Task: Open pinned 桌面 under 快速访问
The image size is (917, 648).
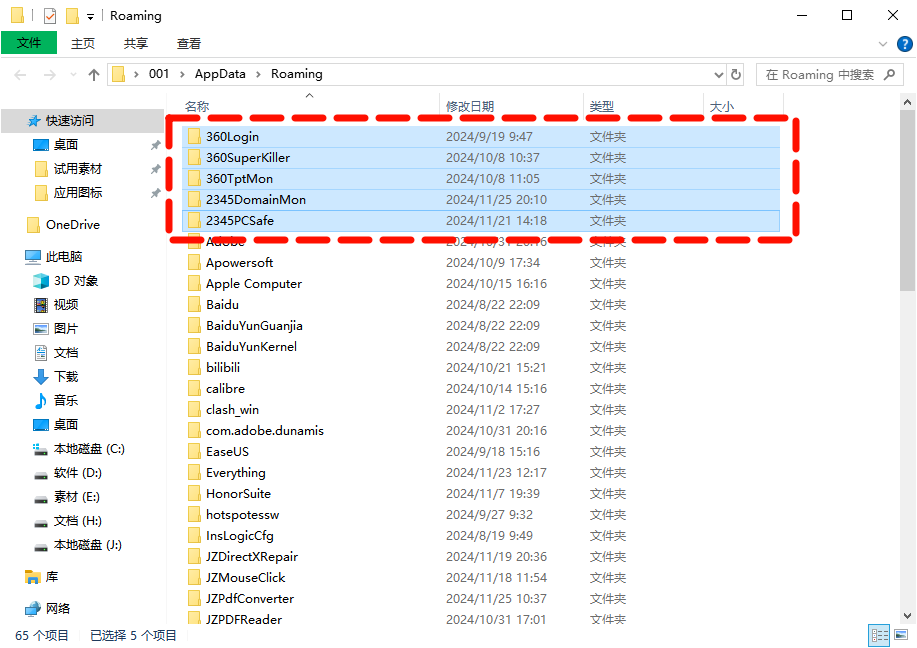Action: [66, 145]
